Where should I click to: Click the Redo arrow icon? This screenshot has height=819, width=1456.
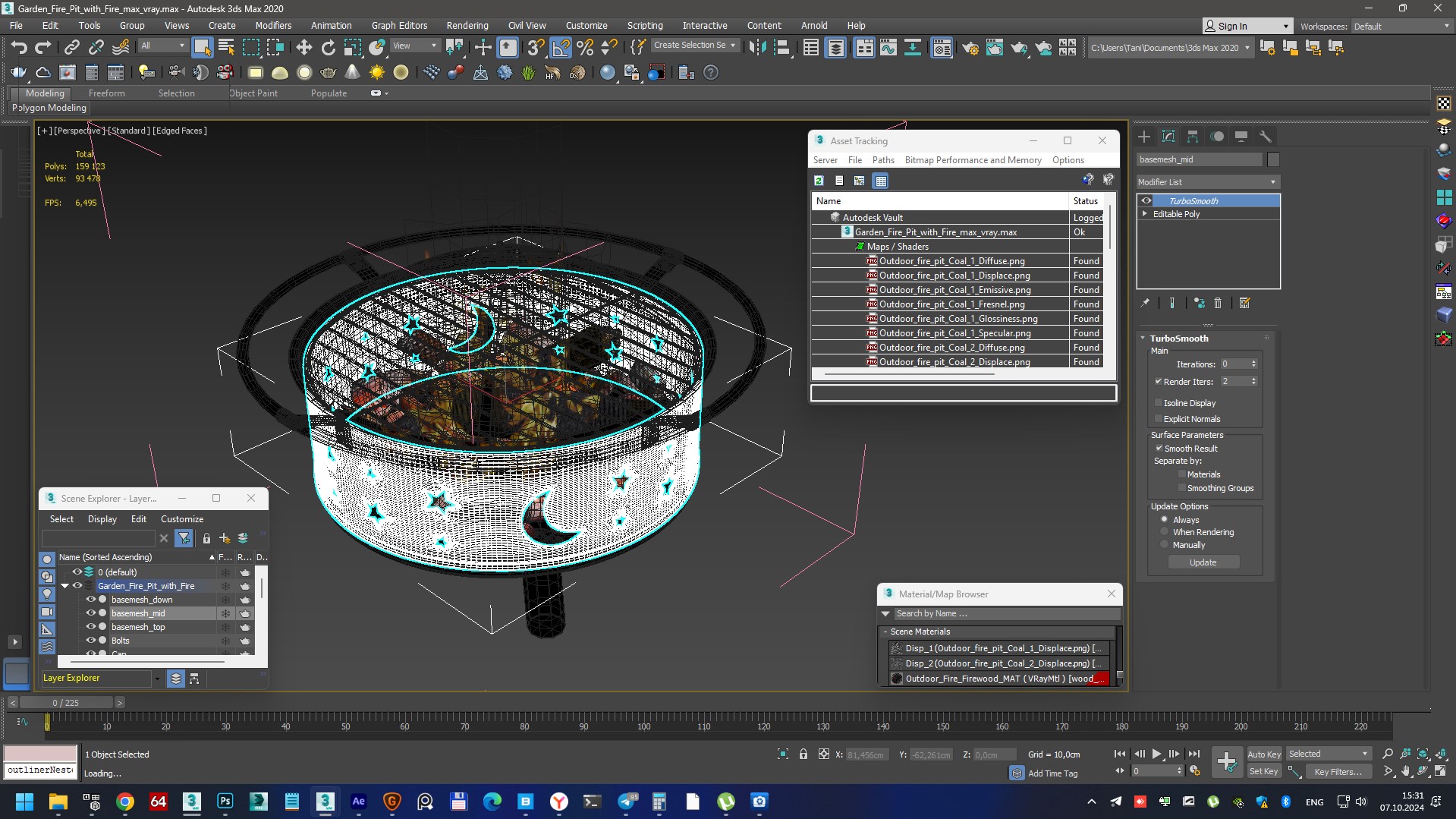tap(43, 47)
